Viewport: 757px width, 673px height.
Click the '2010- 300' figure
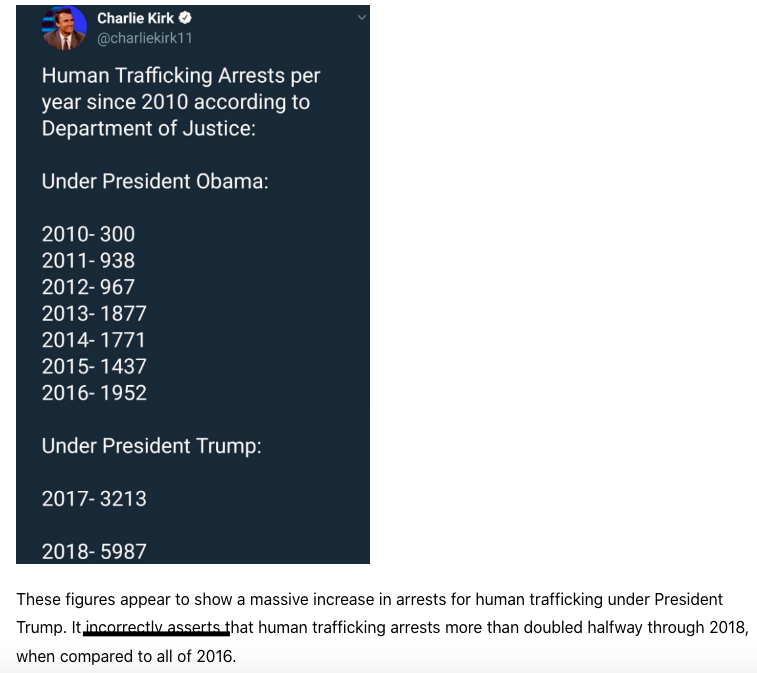point(88,234)
